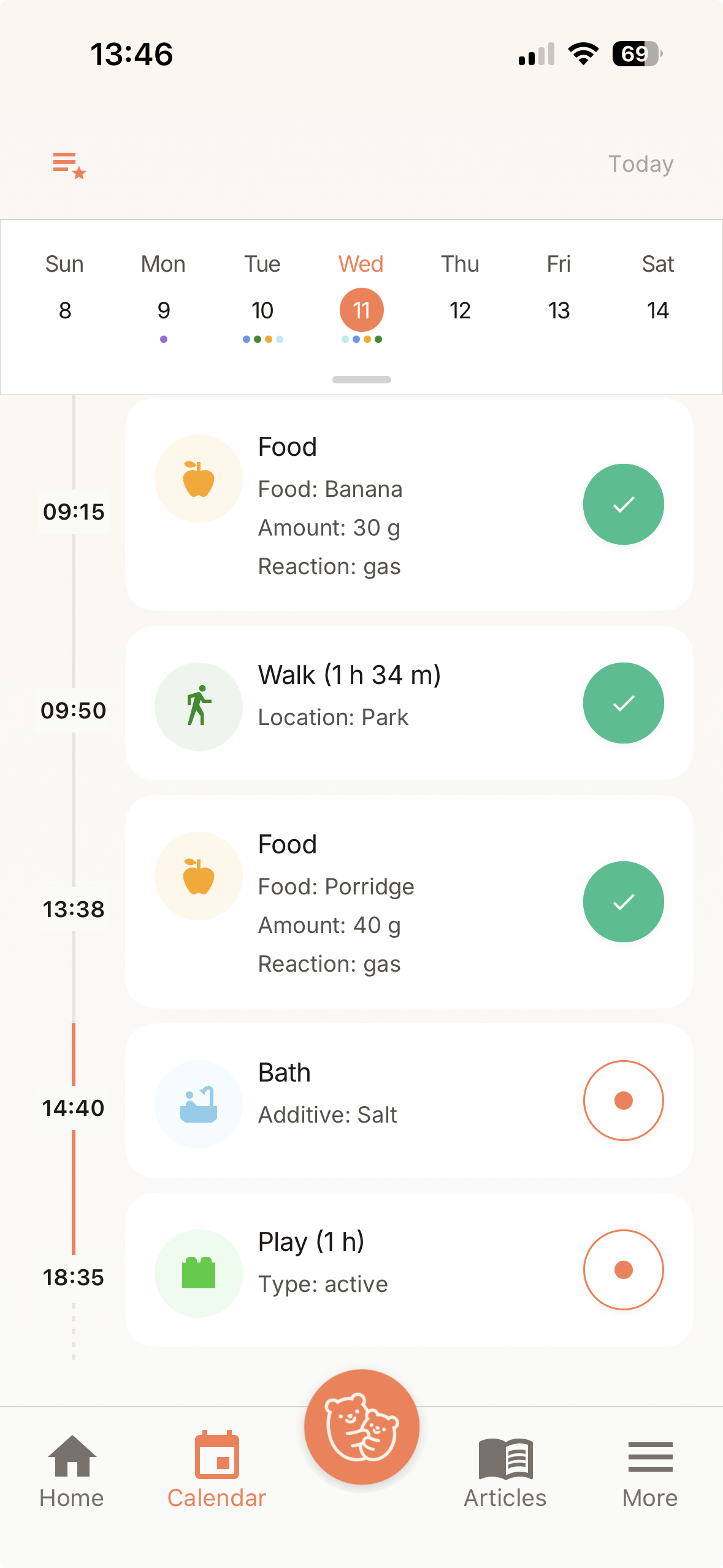Open the More menu tab

coord(650,1470)
